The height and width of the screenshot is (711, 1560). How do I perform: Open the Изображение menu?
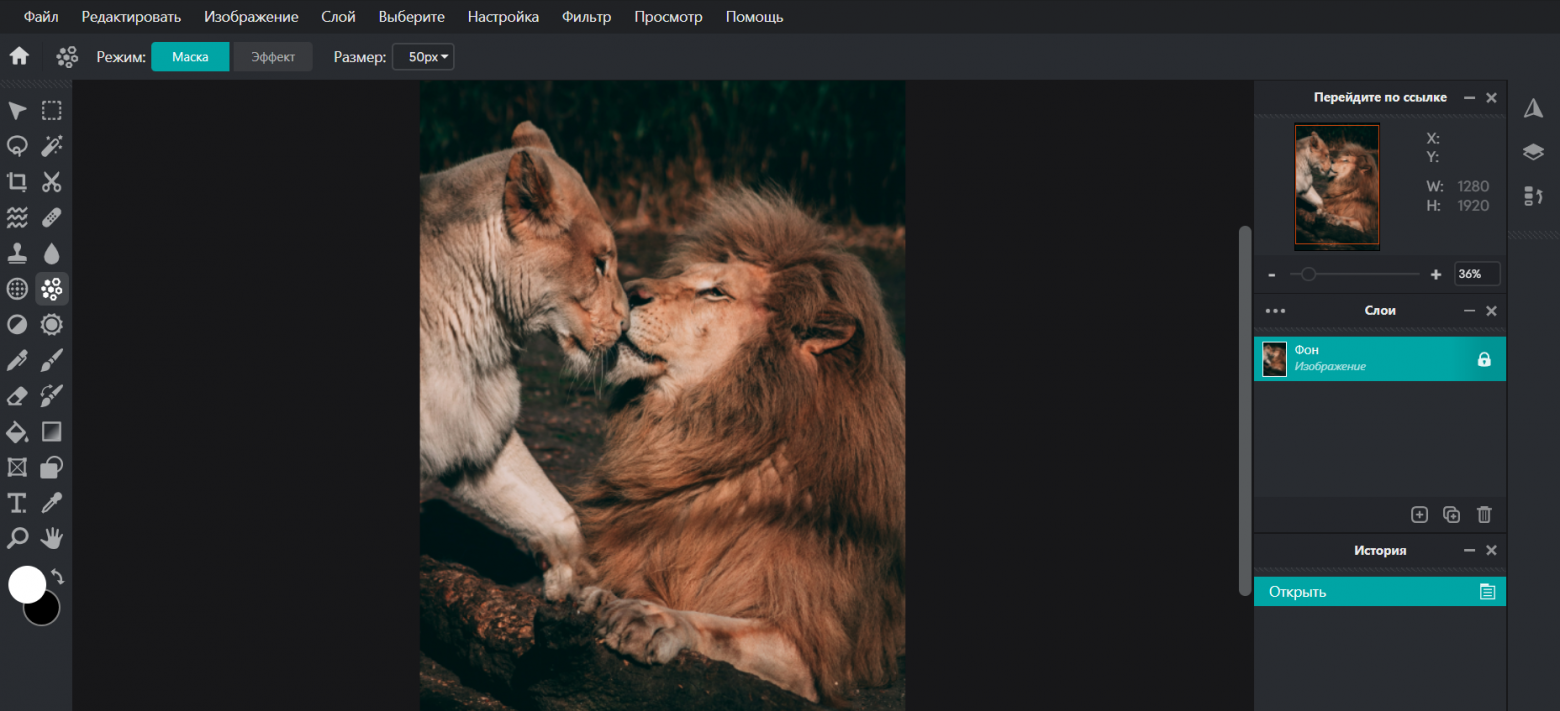point(250,17)
